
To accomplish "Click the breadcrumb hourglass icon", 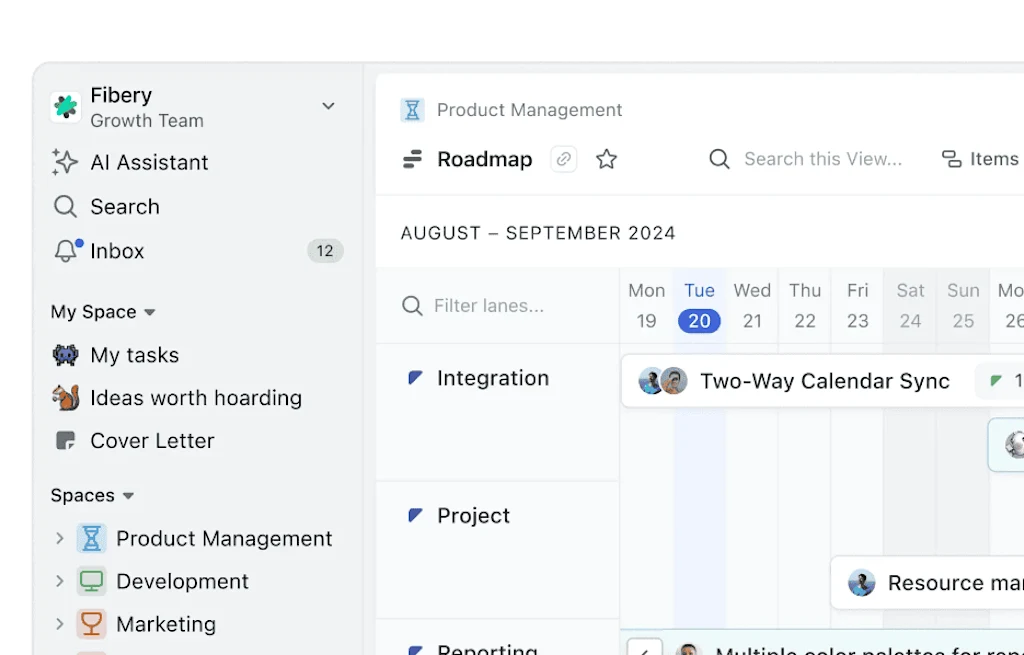I will 412,110.
